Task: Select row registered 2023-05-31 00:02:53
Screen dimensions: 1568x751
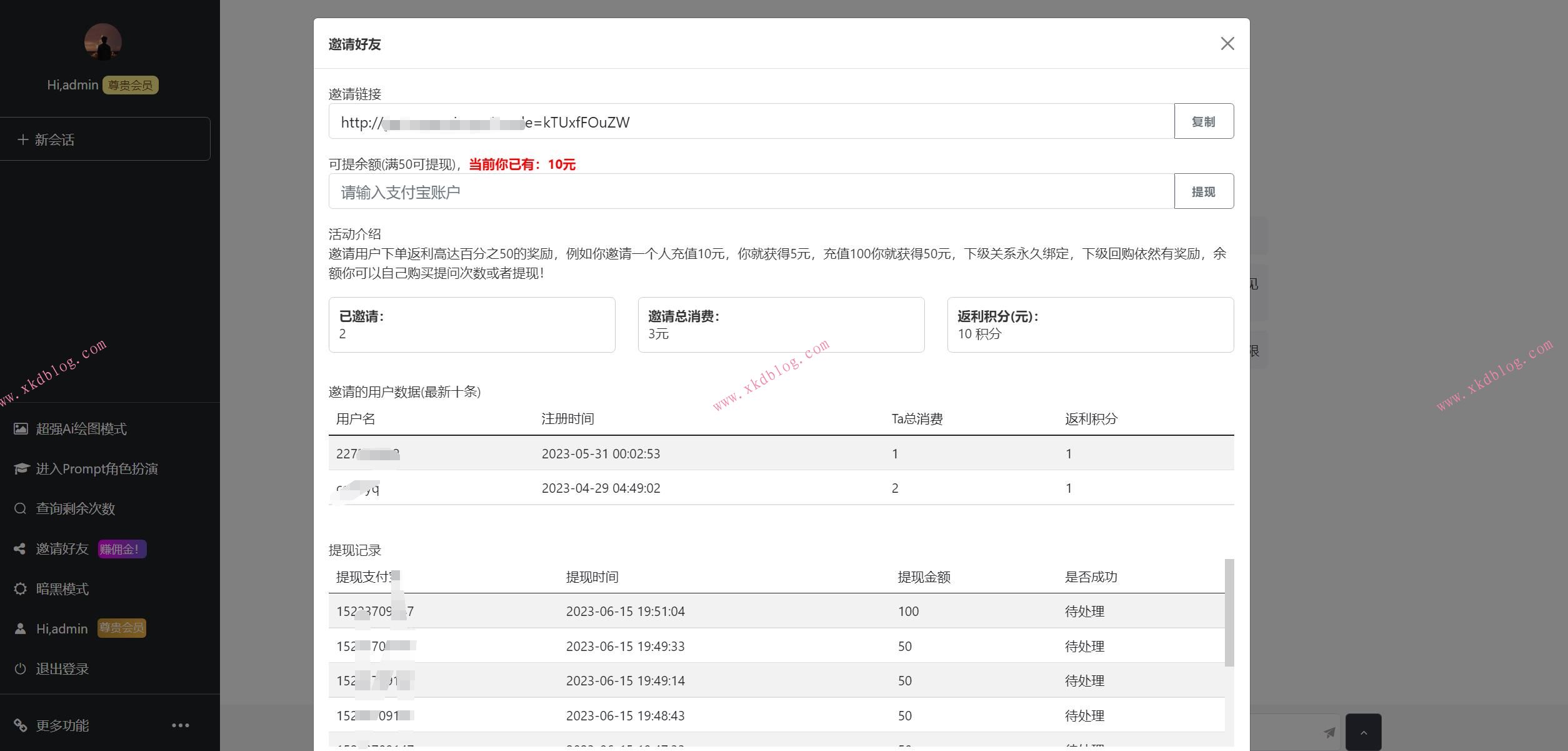Action: tap(781, 453)
